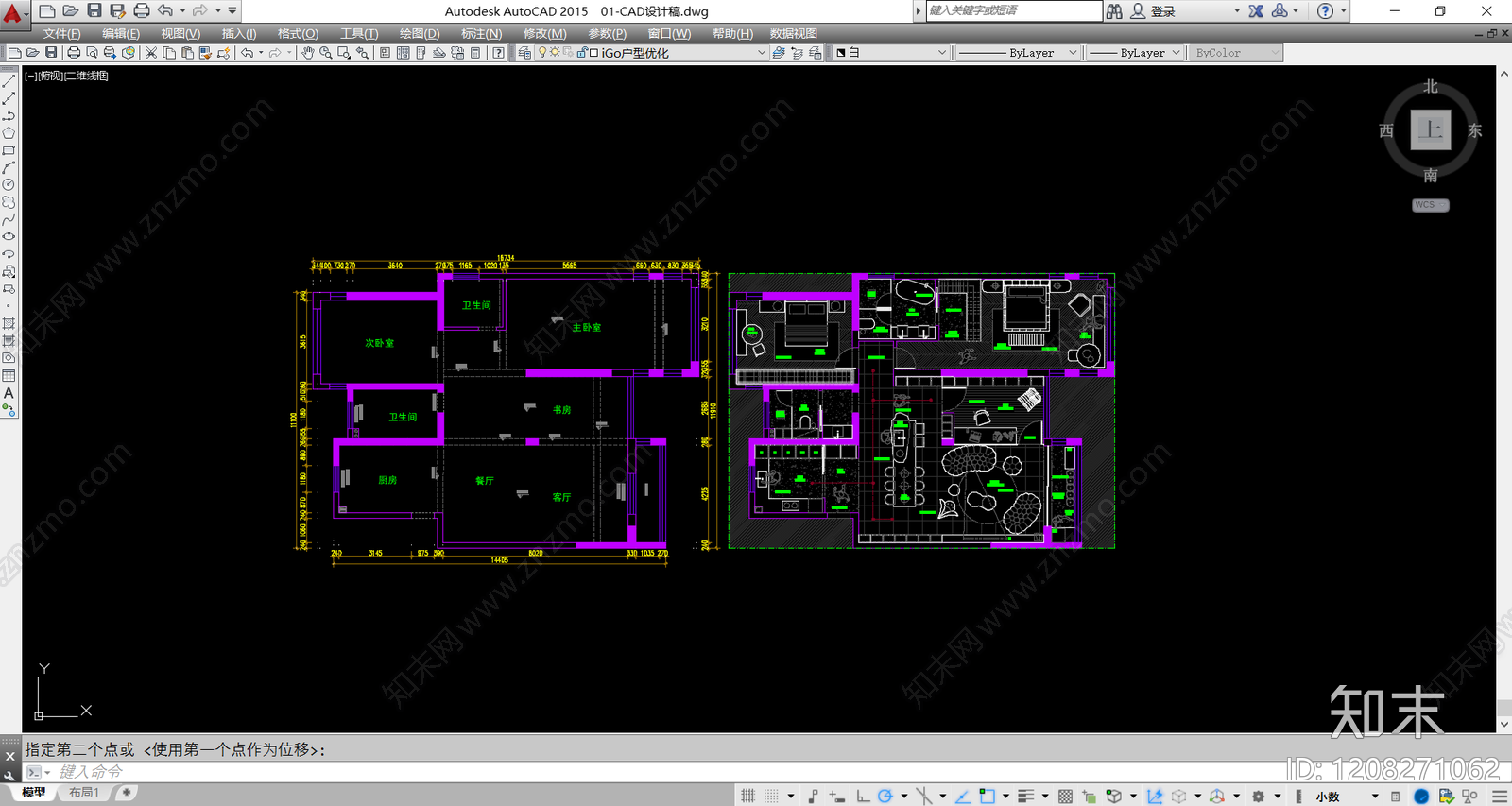The width and height of the screenshot is (1512, 806).
Task: Open the Layer Properties Manager icon
Action: click(x=524, y=53)
